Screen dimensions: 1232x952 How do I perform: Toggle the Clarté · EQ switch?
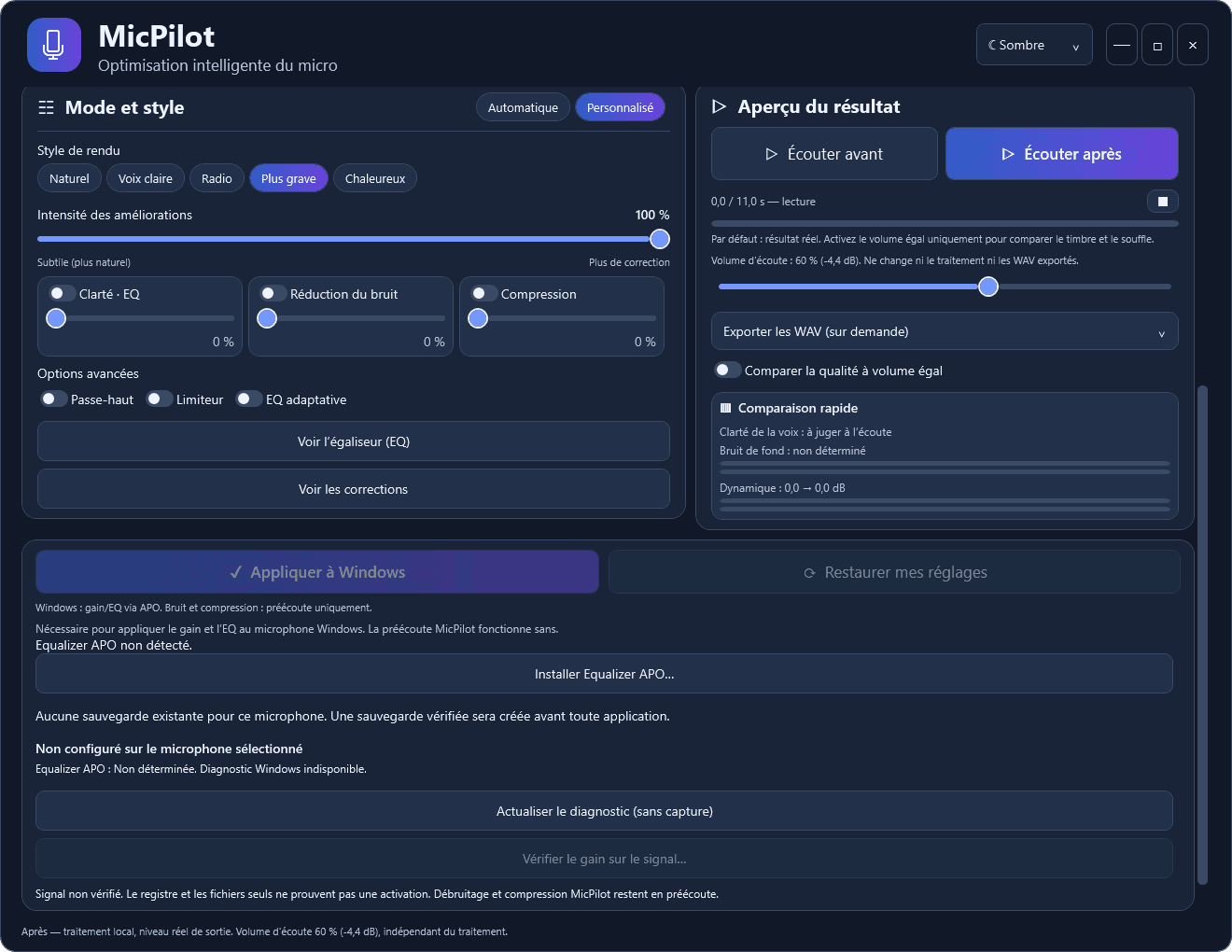62,293
